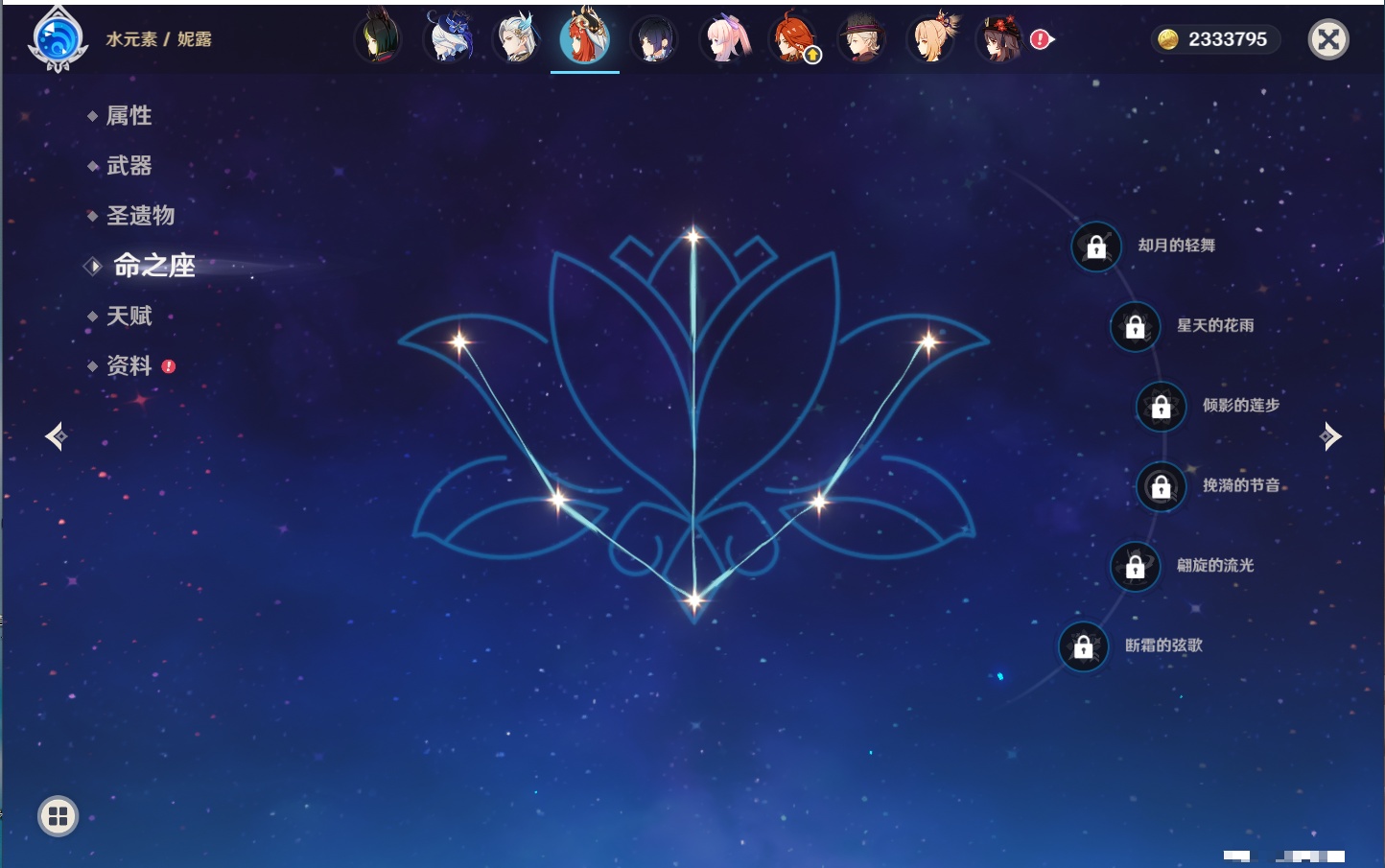This screenshot has width=1385, height=868.
Task: Select the white-haired character portrait
Action: pos(517,38)
